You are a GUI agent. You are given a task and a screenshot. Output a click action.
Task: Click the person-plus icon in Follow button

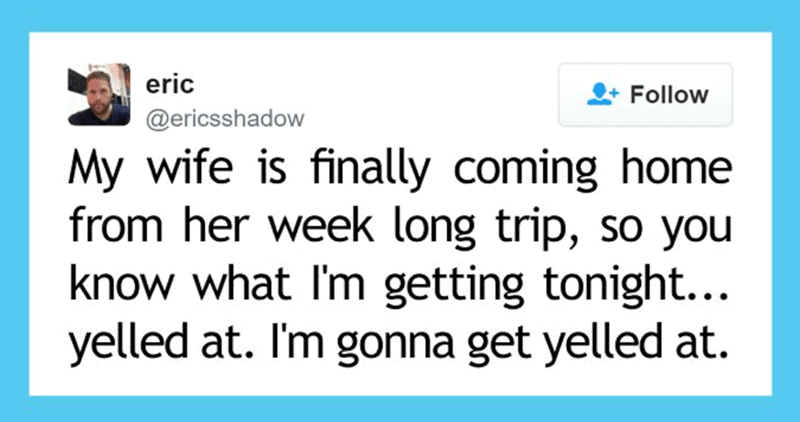click(603, 95)
